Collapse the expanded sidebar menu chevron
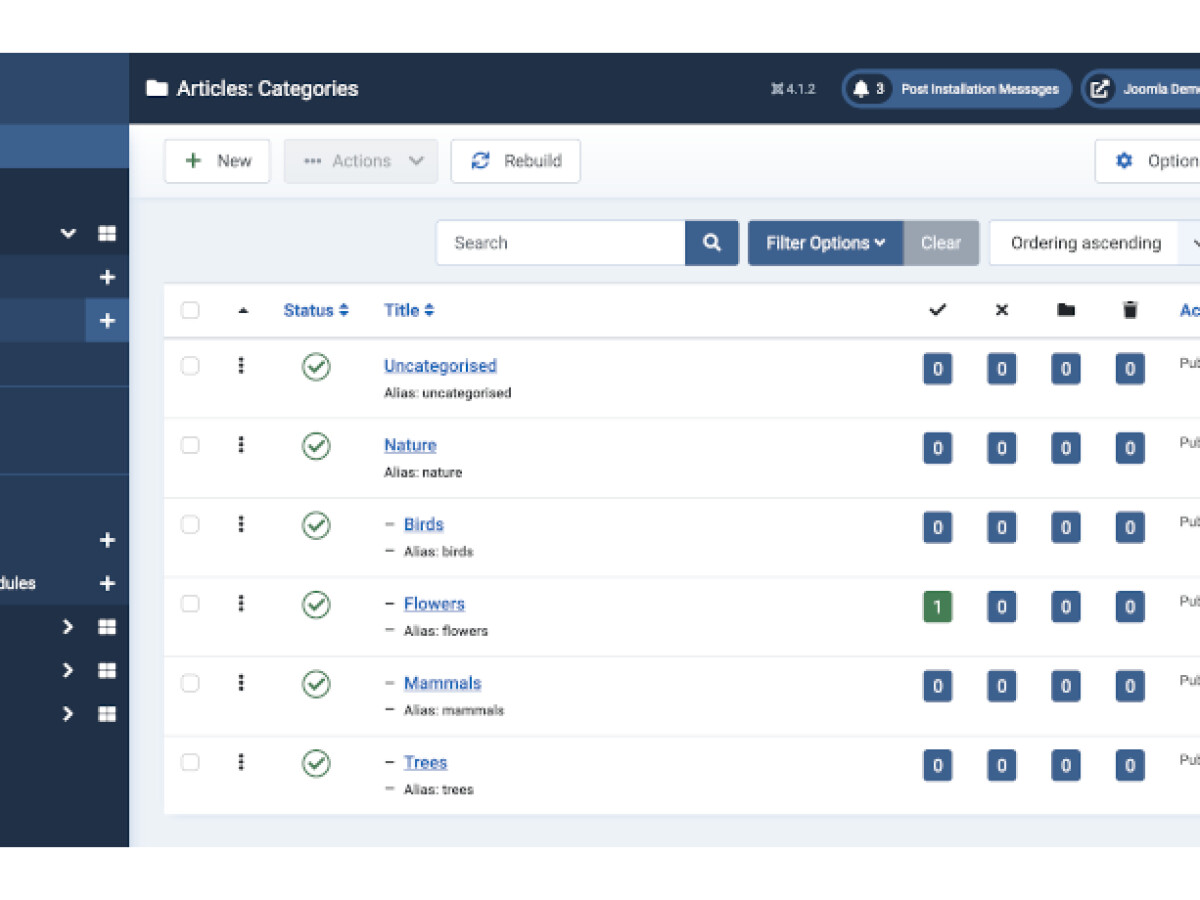 (68, 233)
